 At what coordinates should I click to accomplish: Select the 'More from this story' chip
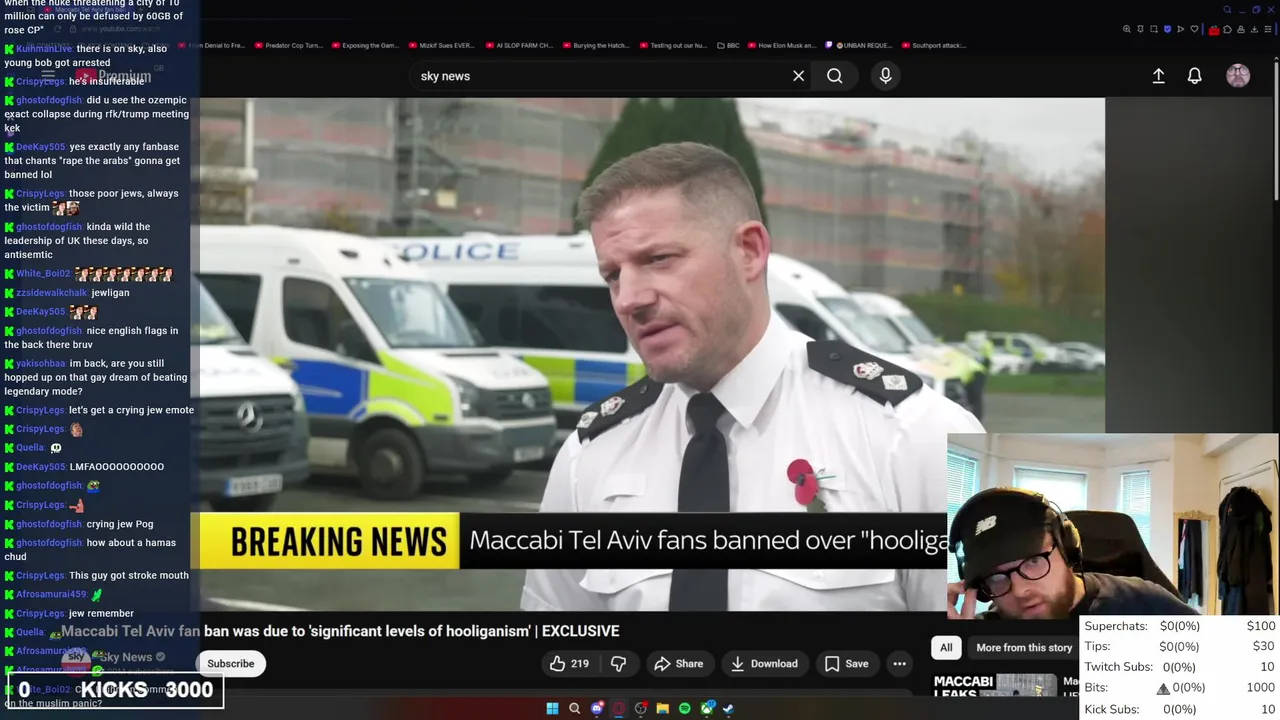1024,648
